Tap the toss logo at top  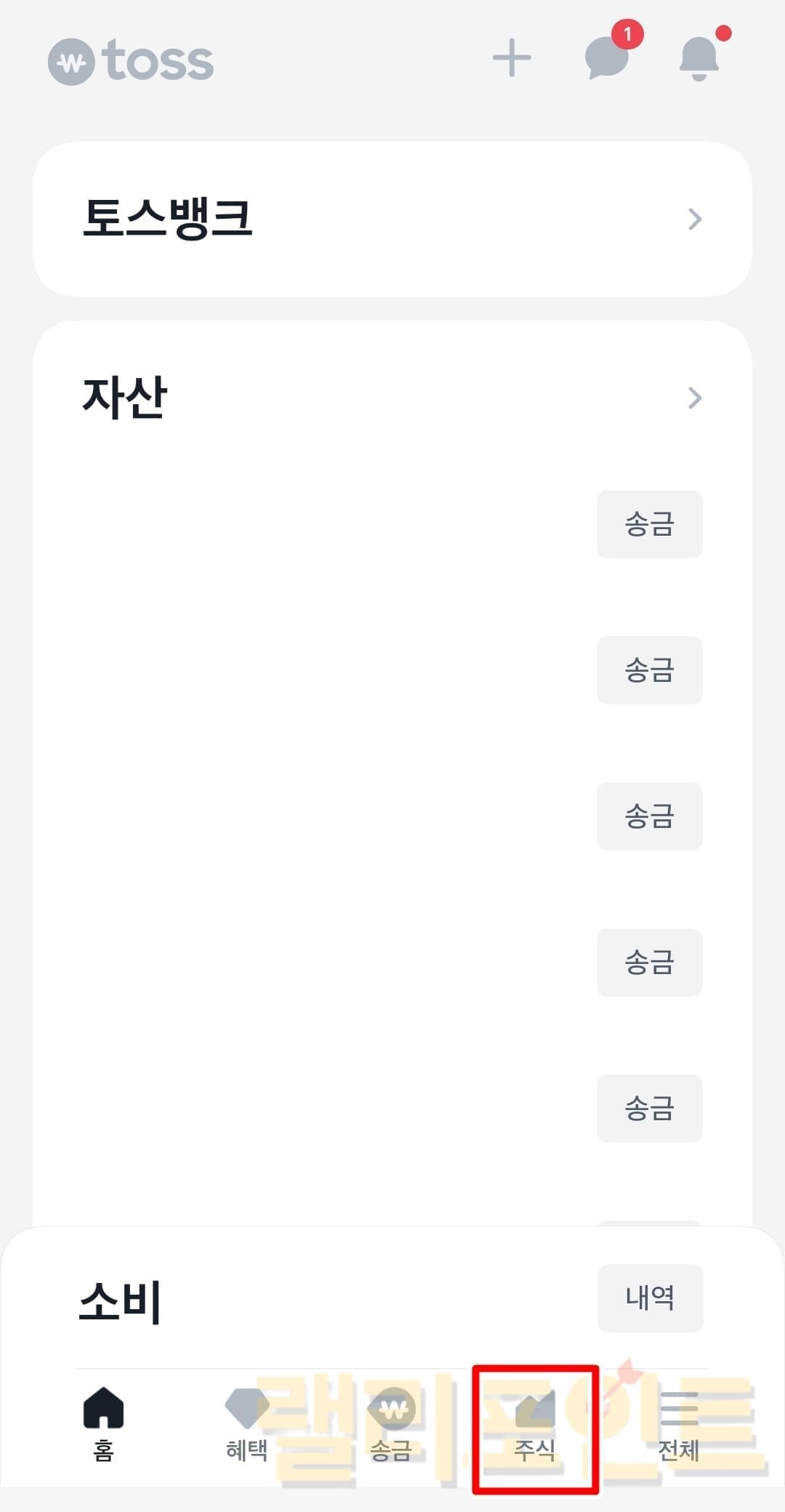(x=131, y=61)
